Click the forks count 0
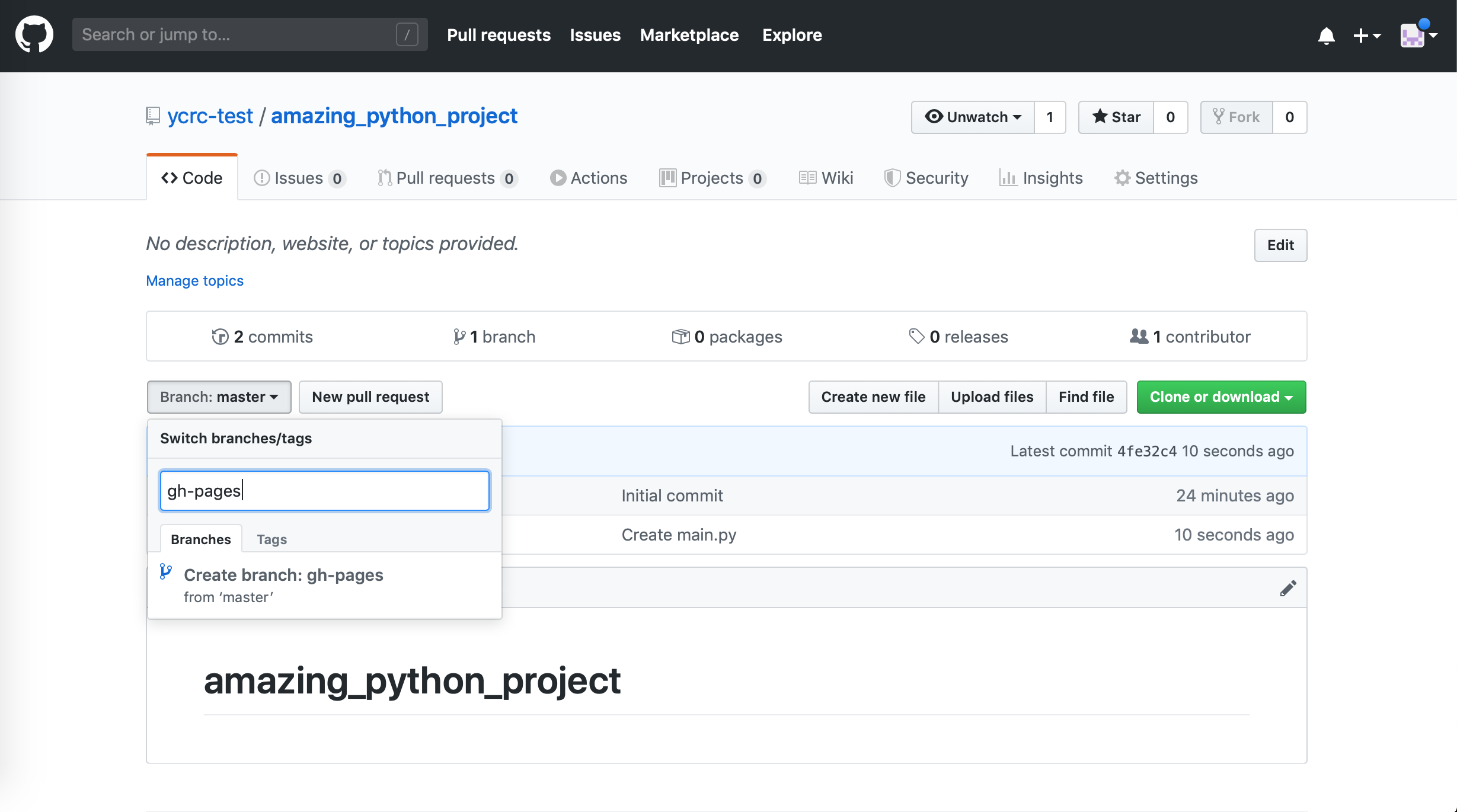Viewport: 1457px width, 812px height. pos(1289,117)
